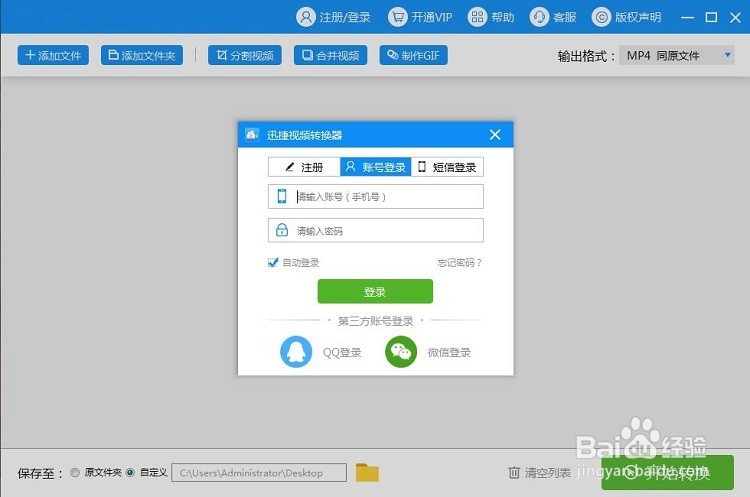Select the 分割视频 tool
750x497 pixels.
(x=245, y=55)
